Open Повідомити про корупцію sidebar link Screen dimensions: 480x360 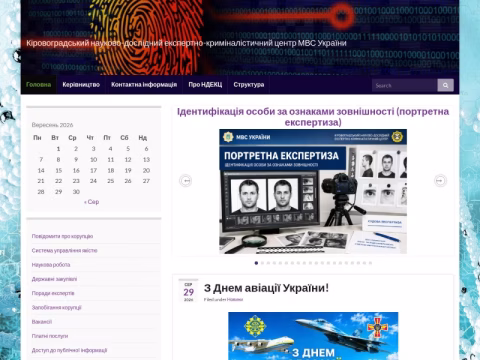click(x=62, y=236)
